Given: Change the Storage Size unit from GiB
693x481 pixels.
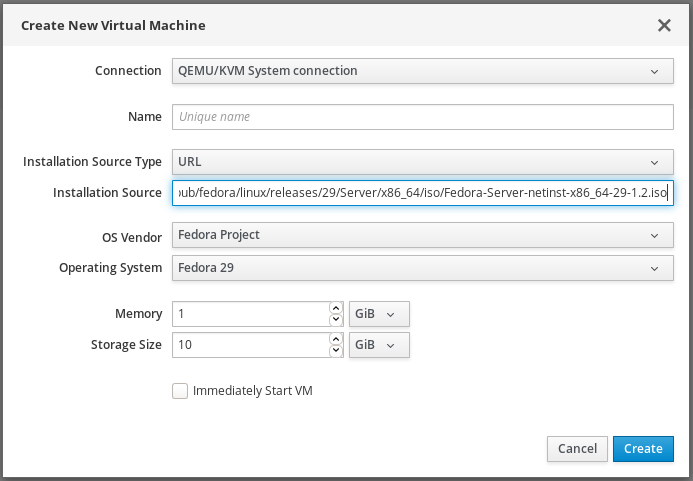Looking at the screenshot, I should 379,345.
